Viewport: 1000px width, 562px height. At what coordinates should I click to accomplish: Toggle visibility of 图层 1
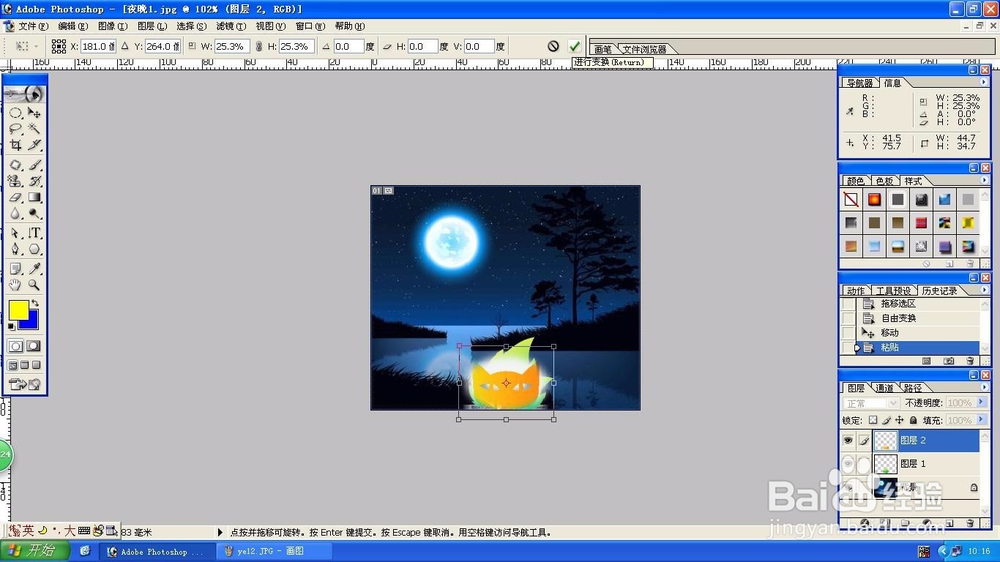point(848,464)
